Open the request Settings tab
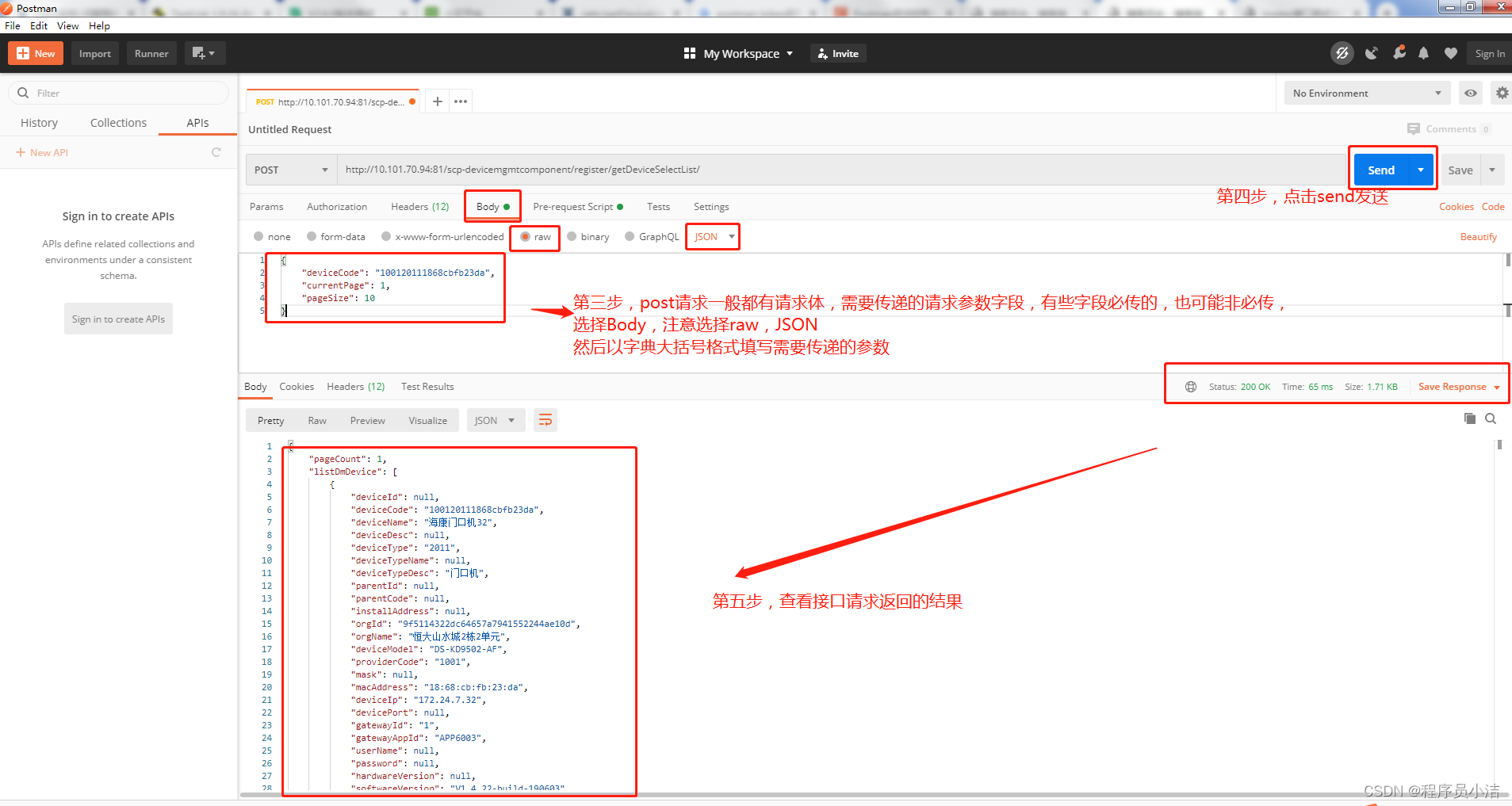 [711, 207]
